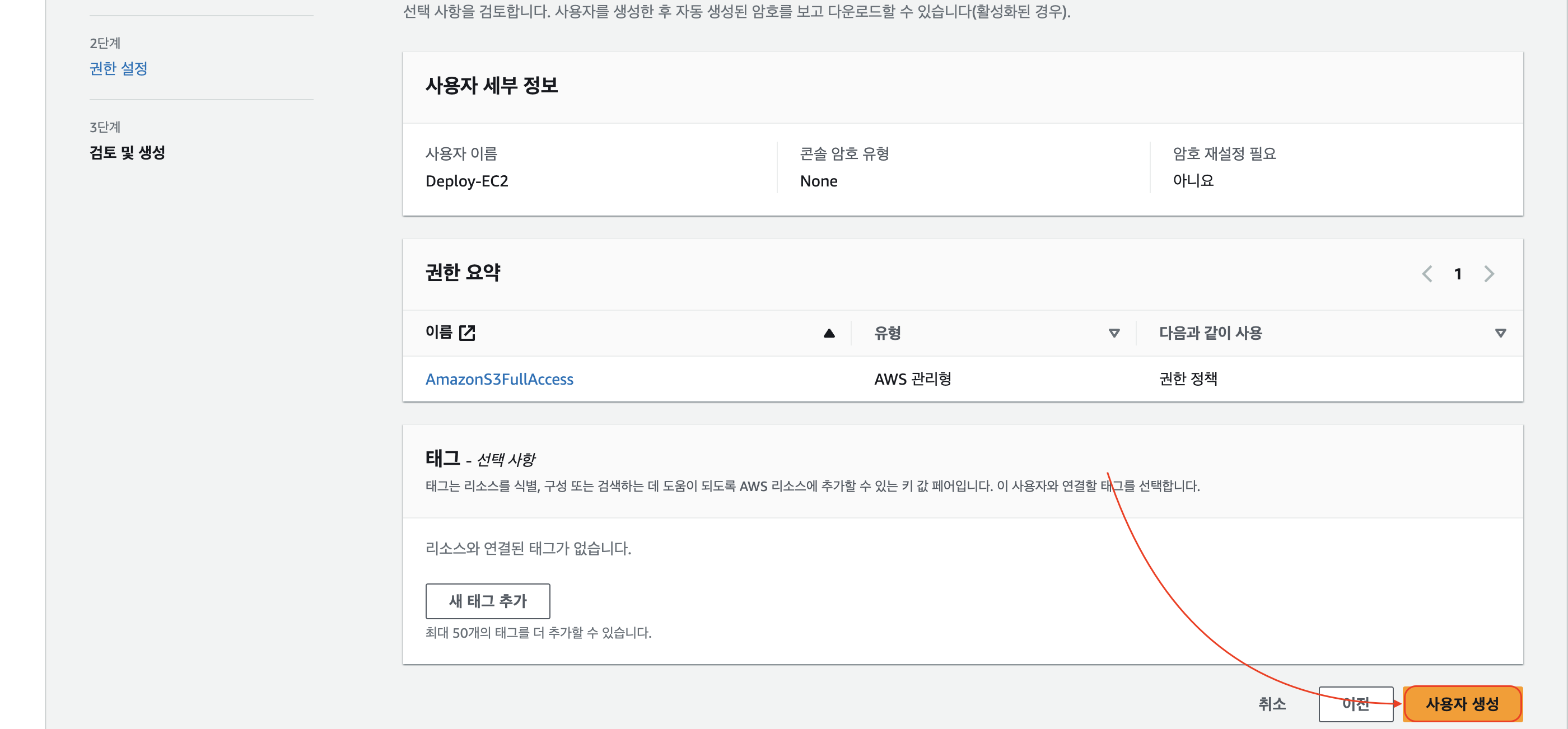Screen dimensions: 1568x729
Task: Click the 다음과 같이 사용 header text
Action: click(x=1210, y=333)
